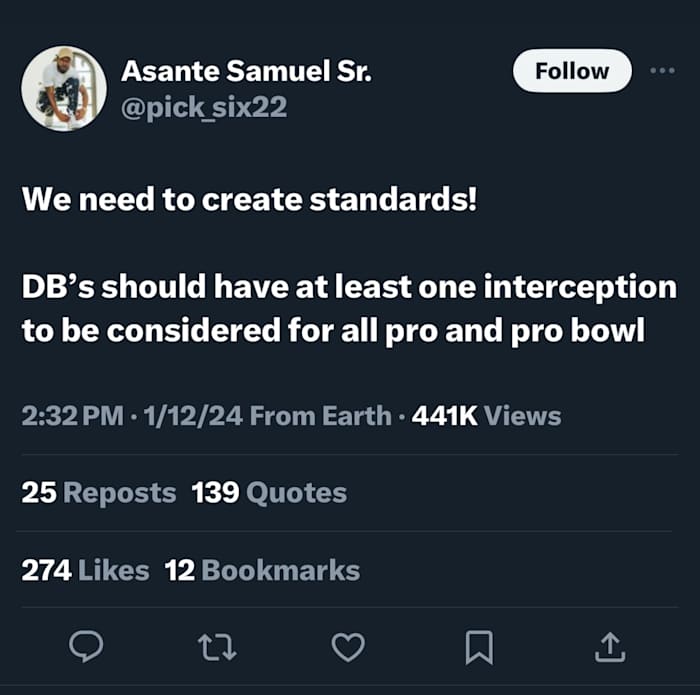Click the 2:32 PM timestamp

71,416
